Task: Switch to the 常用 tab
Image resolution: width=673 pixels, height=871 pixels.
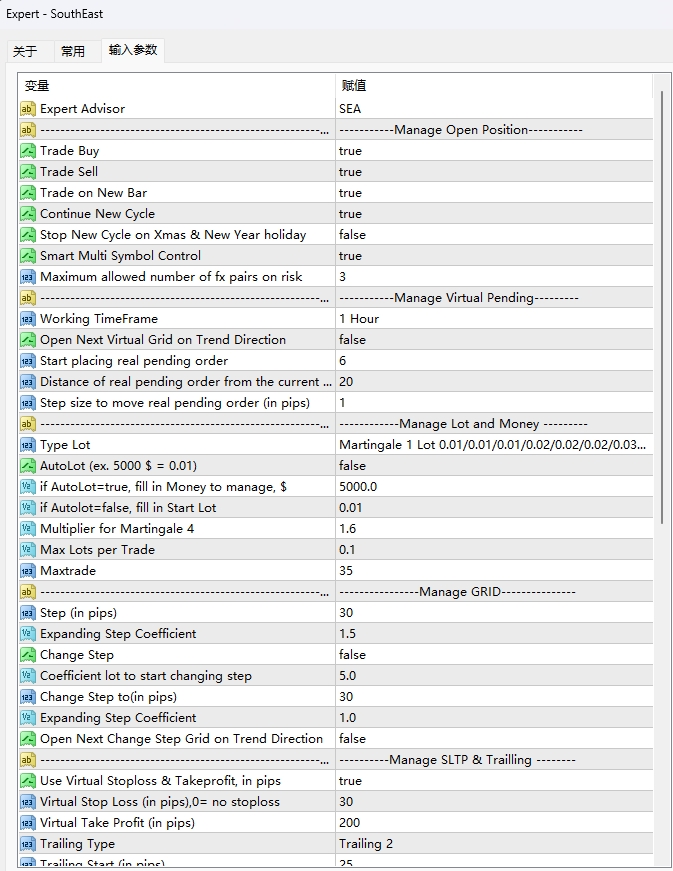Action: click(x=73, y=51)
